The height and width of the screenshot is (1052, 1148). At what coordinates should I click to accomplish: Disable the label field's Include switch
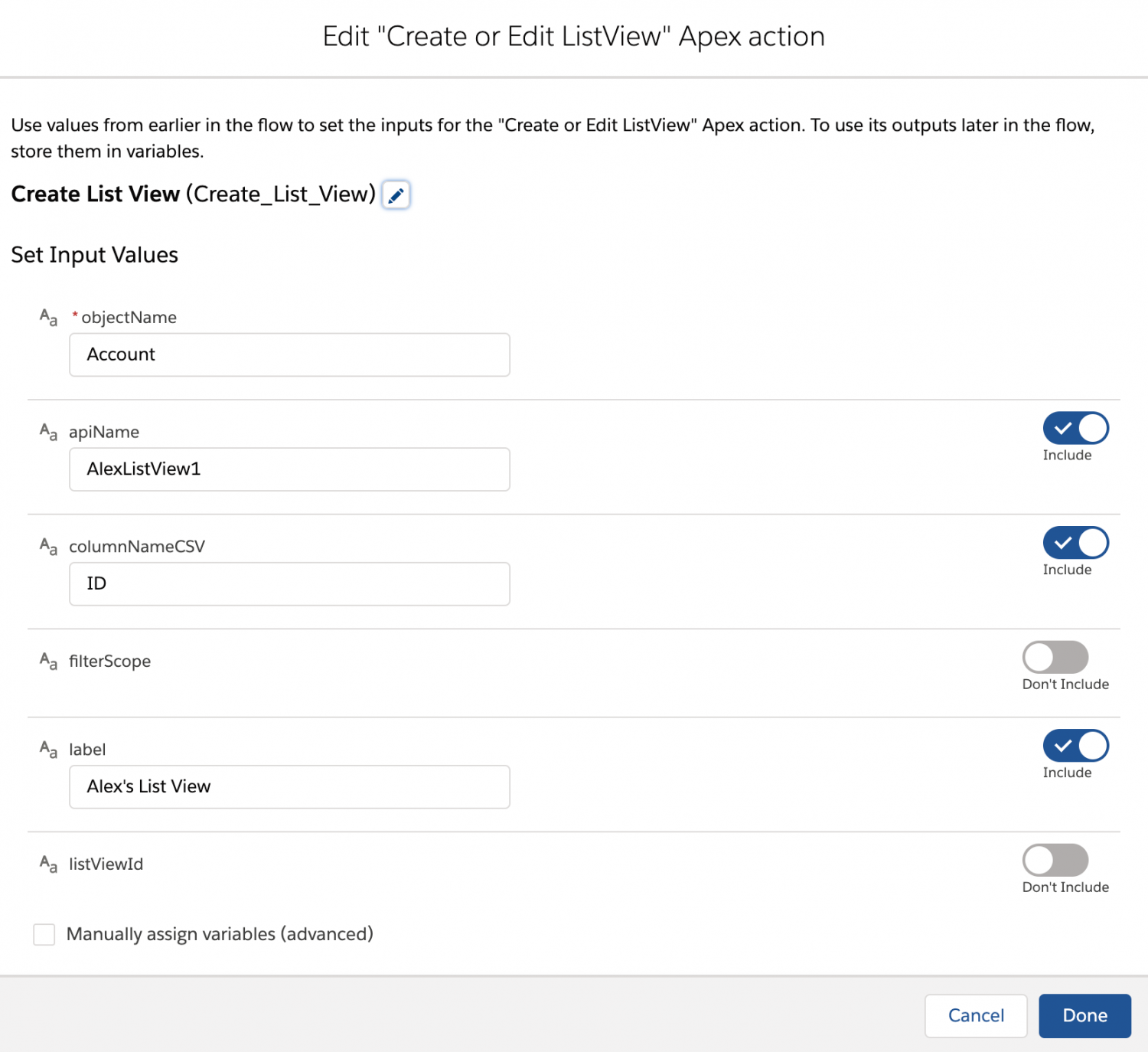coord(1075,746)
